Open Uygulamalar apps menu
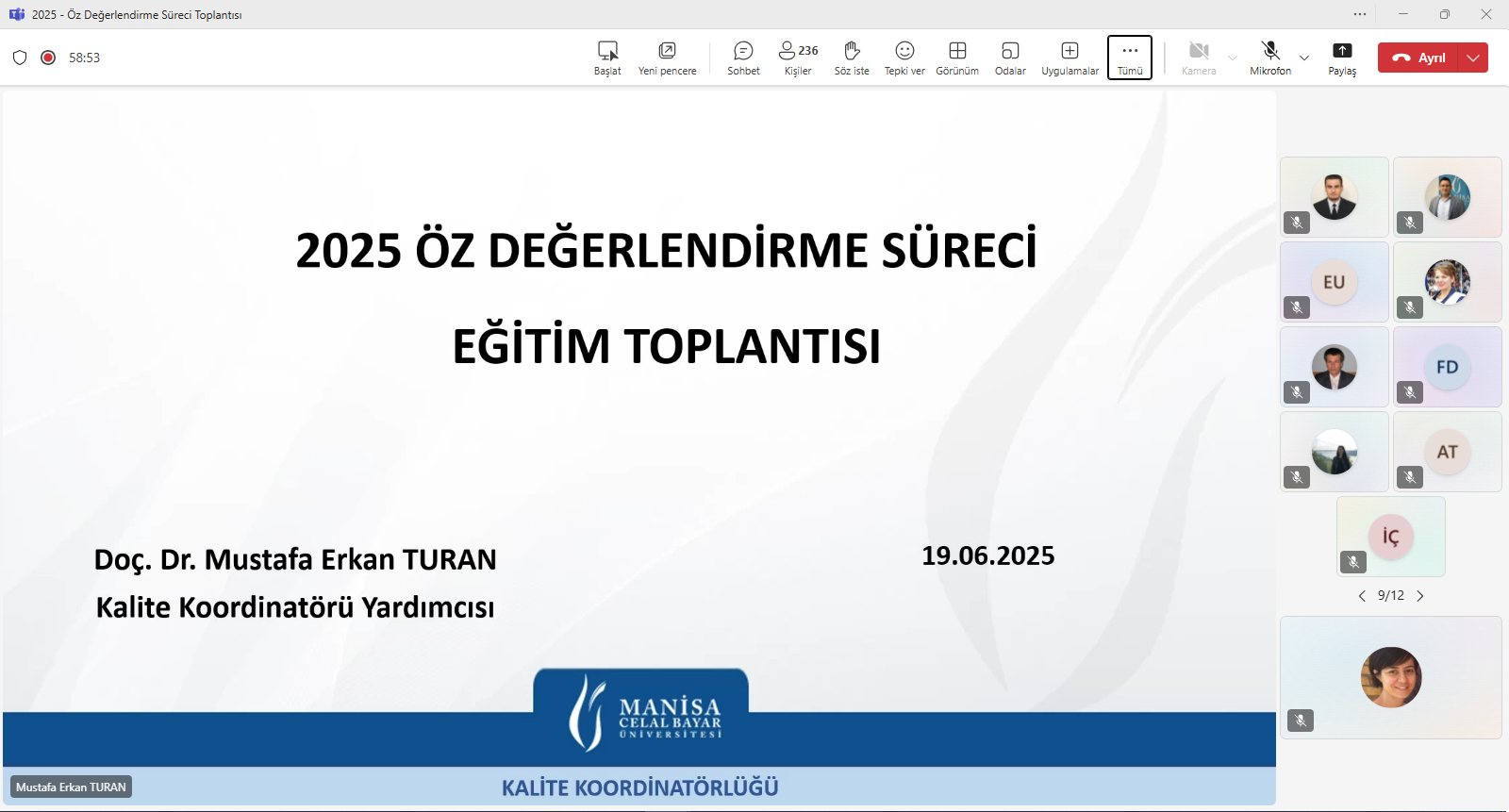Viewport: 1509px width, 812px height. coord(1070,58)
